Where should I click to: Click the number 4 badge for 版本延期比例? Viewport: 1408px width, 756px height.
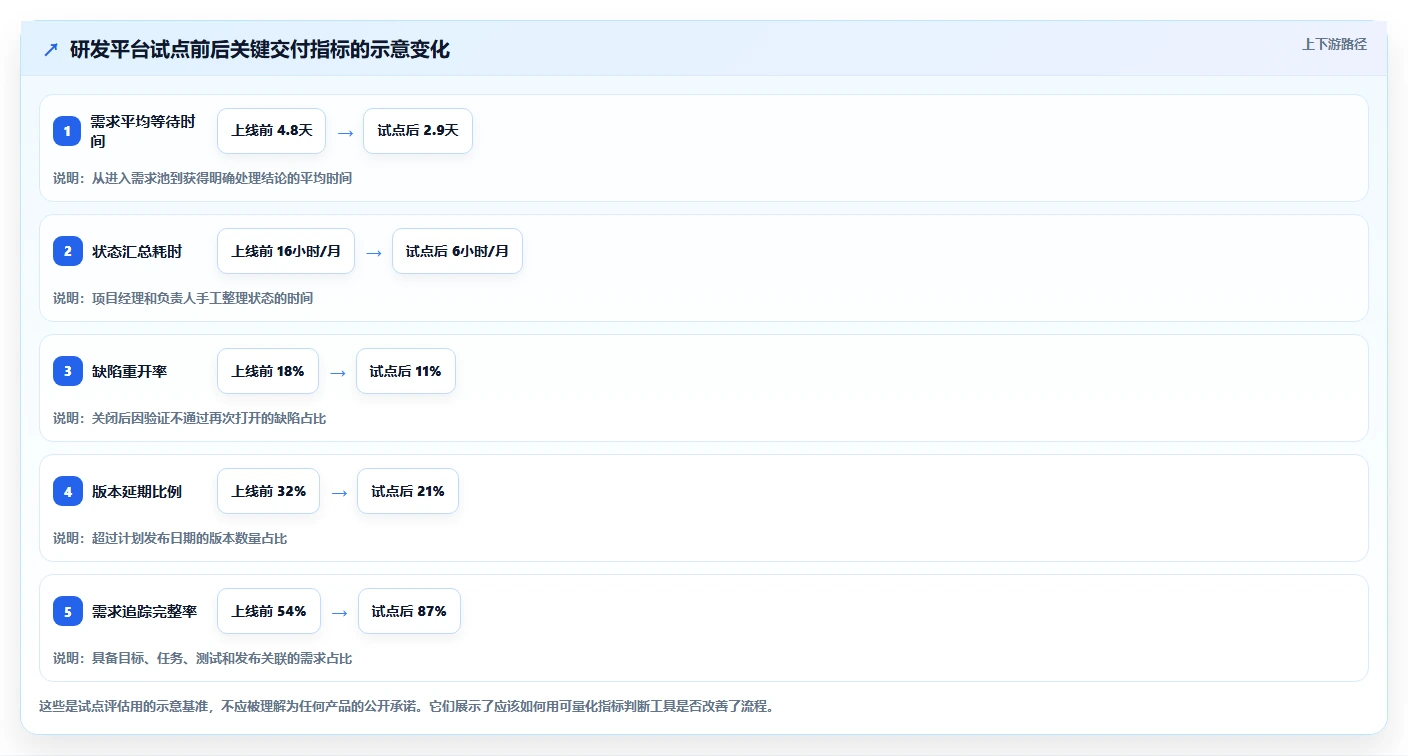68,491
